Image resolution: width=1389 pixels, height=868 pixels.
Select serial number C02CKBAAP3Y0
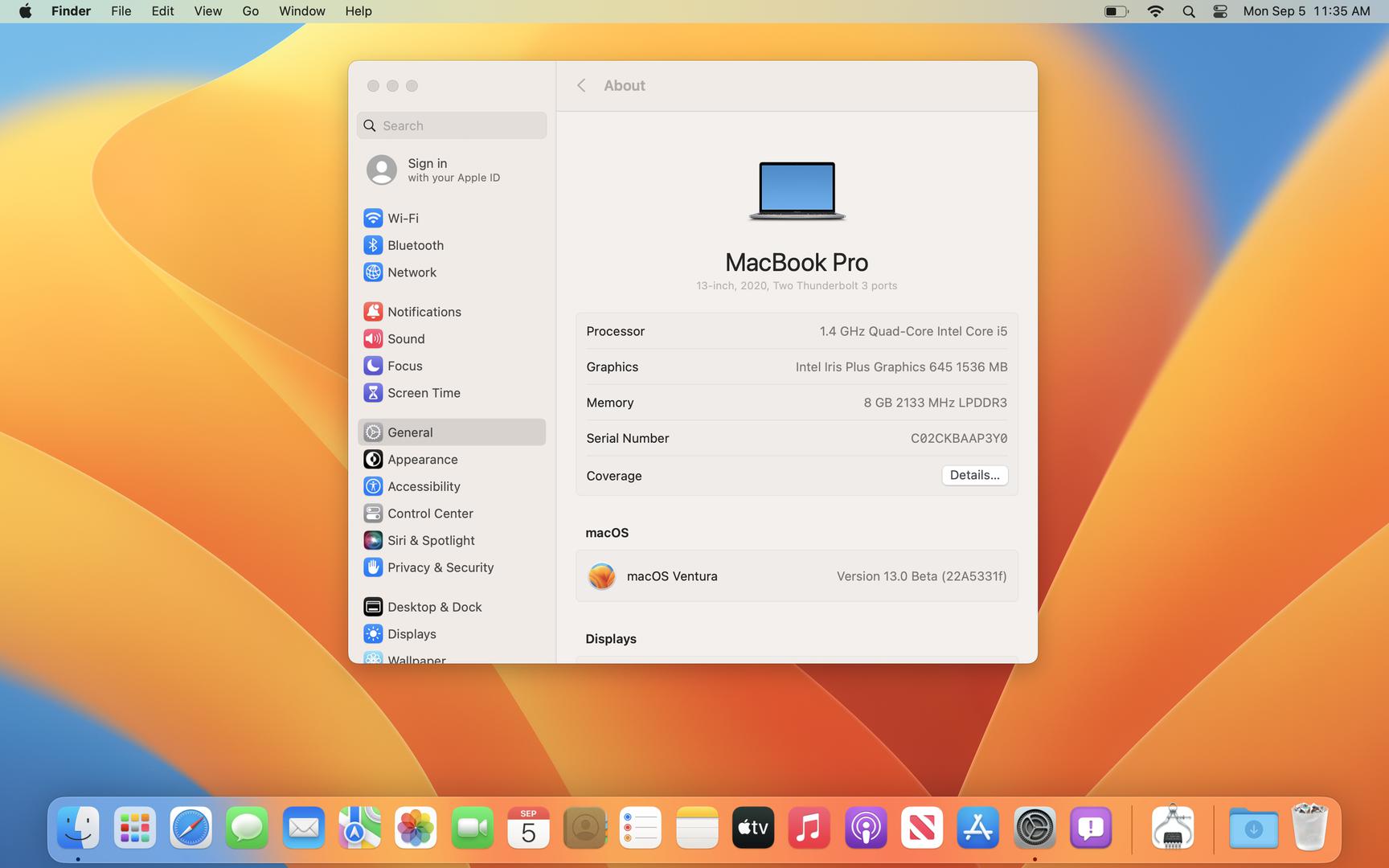point(958,438)
